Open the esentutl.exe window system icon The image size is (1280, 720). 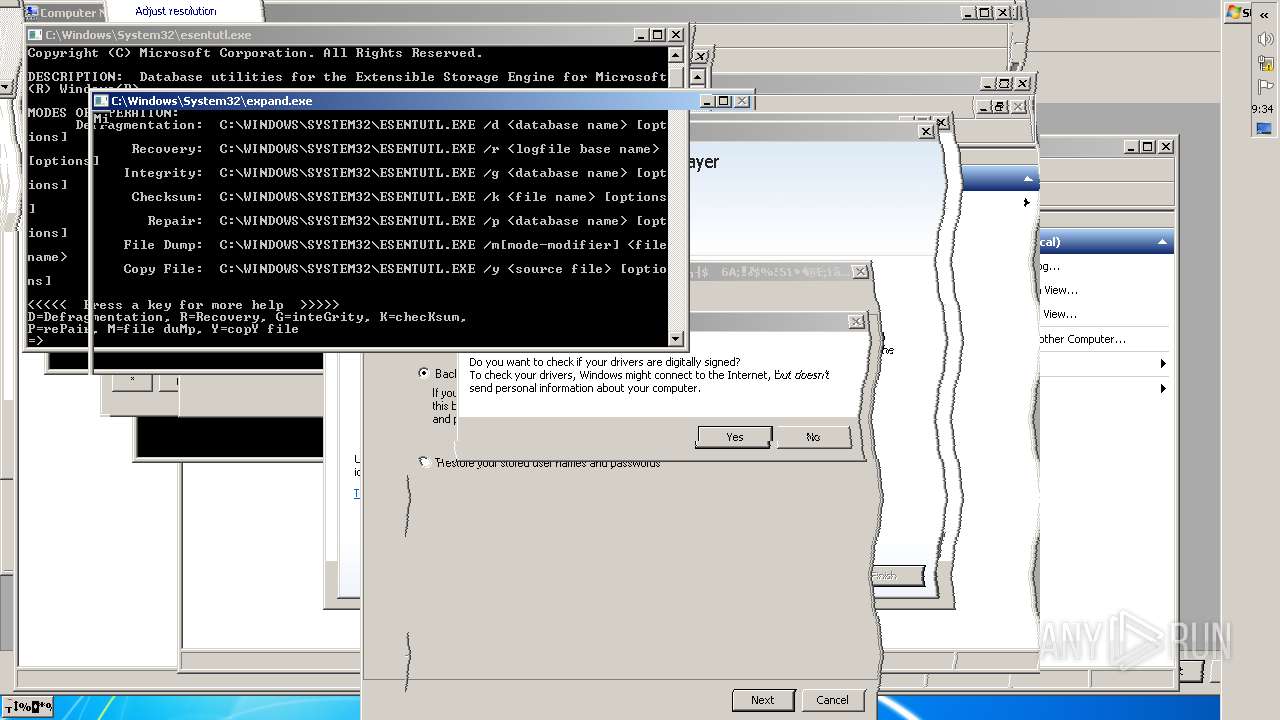pos(35,35)
